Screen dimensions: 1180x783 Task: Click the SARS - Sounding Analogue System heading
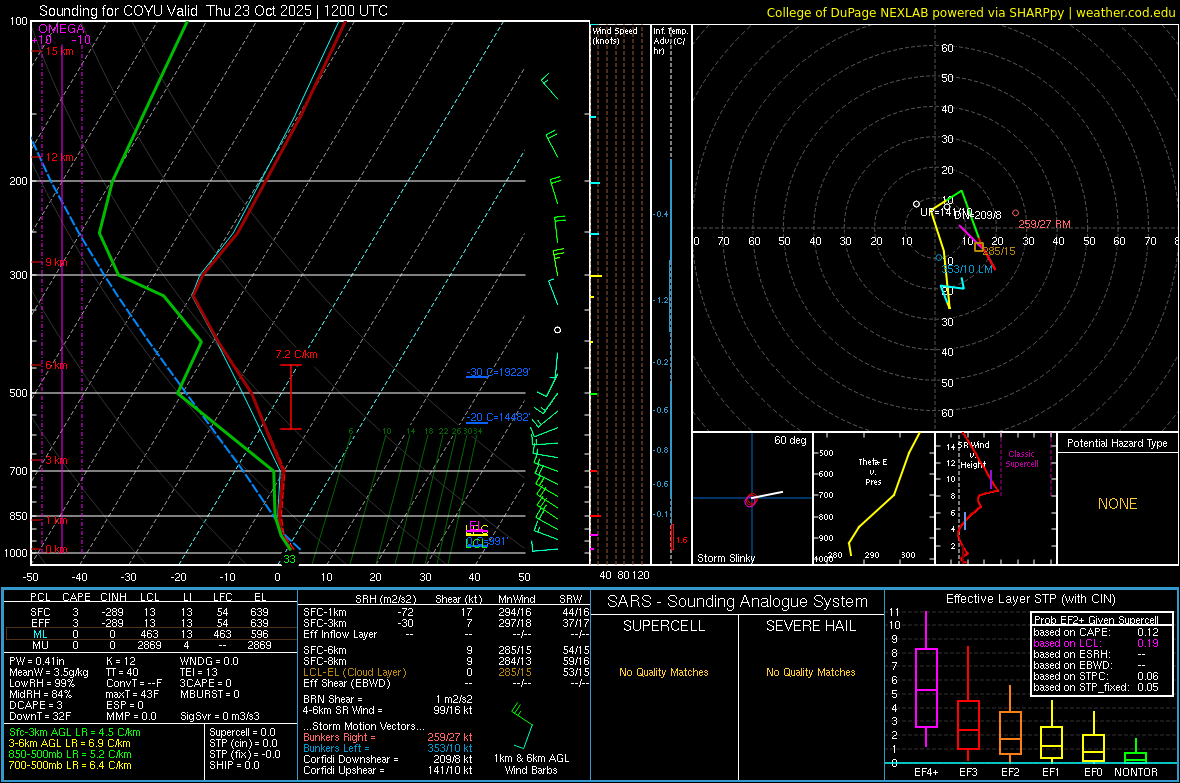(737, 602)
